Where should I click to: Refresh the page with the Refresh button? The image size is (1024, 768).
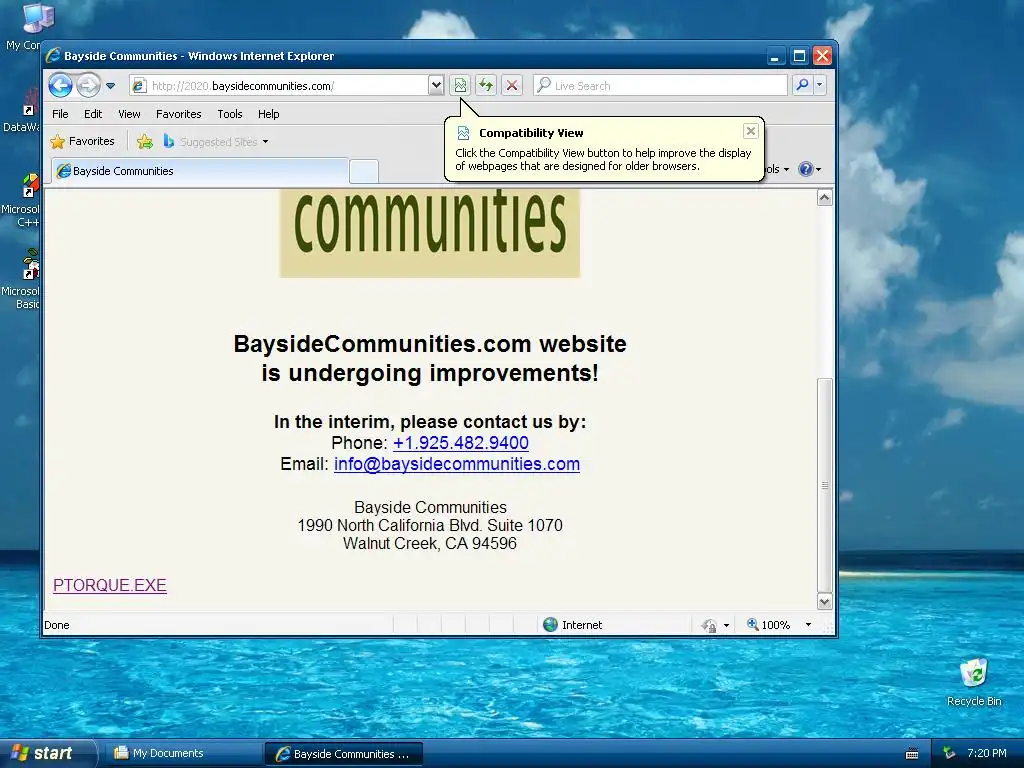[486, 86]
